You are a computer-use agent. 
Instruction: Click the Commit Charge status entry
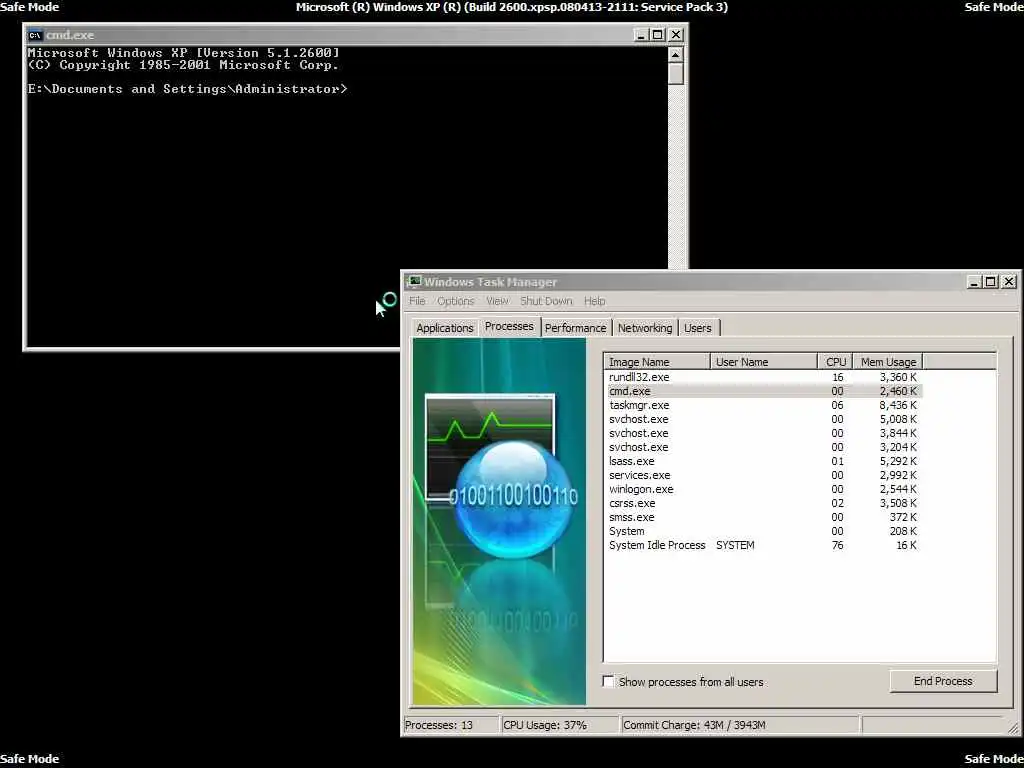coord(740,725)
